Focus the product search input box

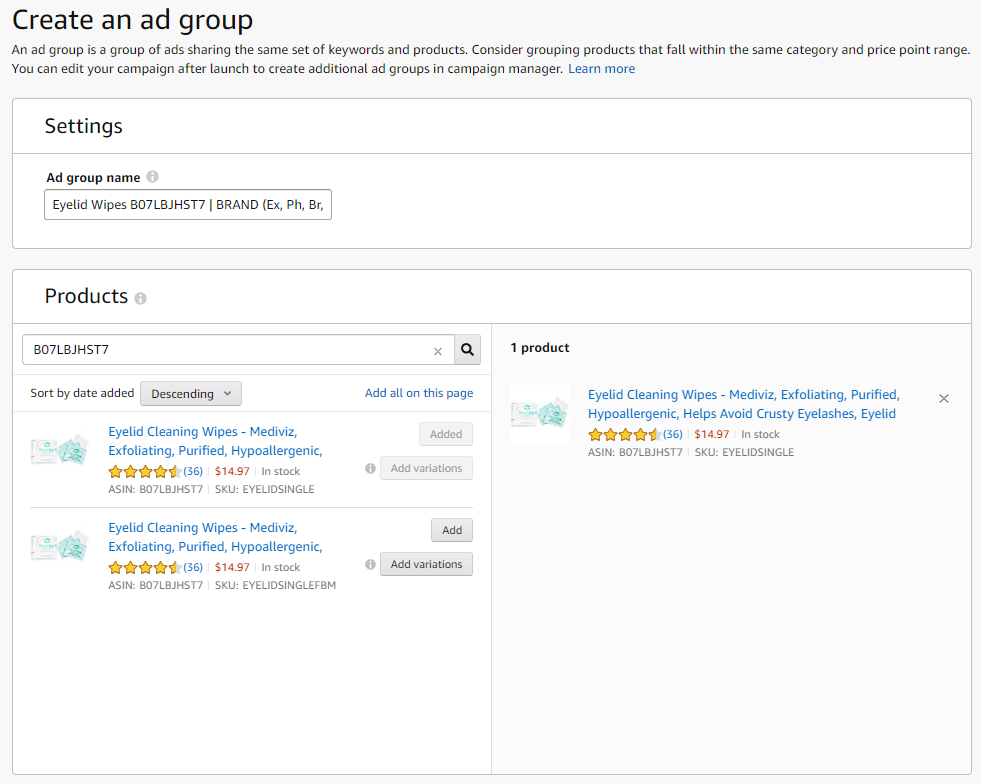pos(228,350)
